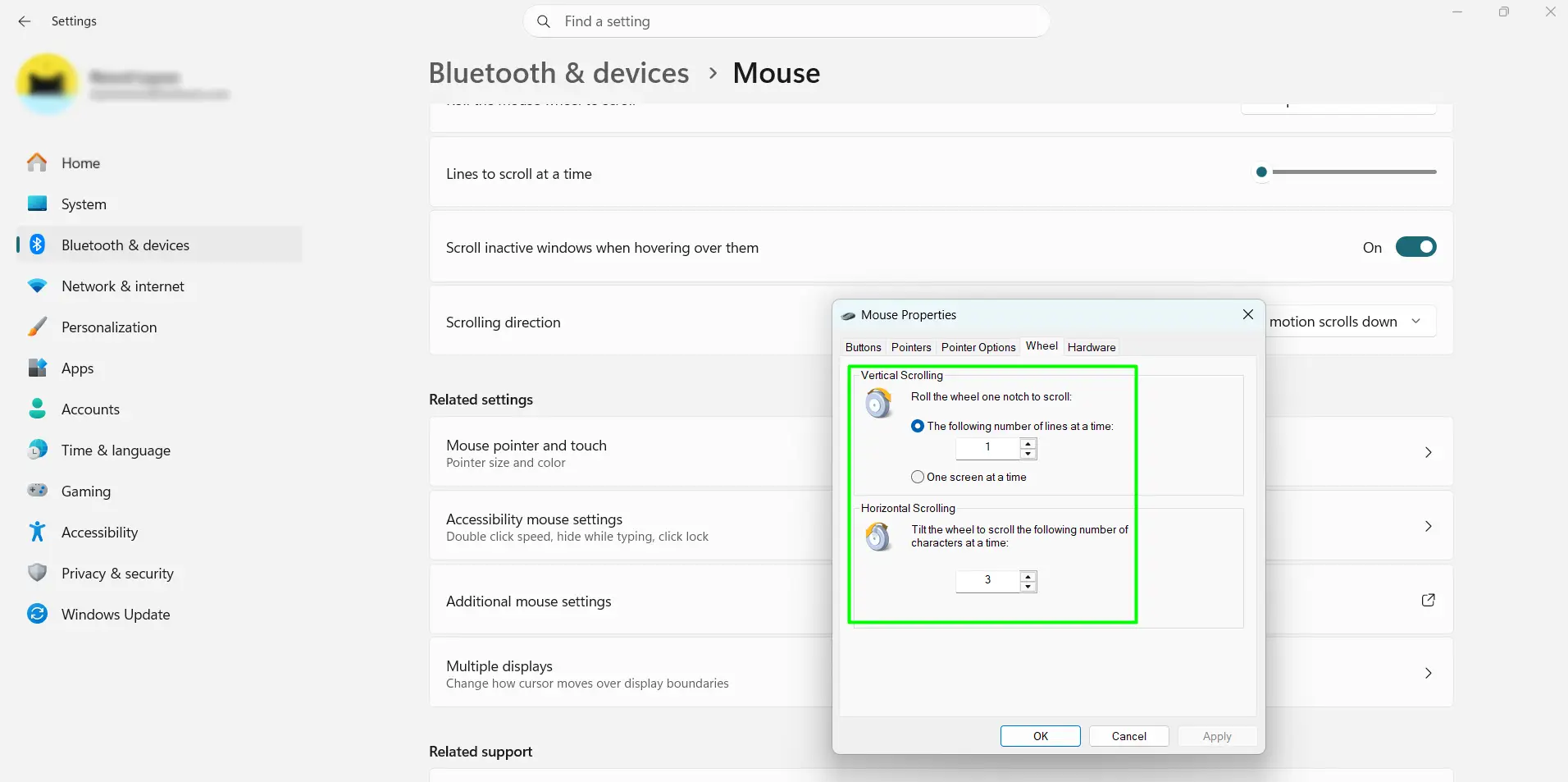Select 'One screen at a time' radio
Screen dimensions: 1568x782
[918, 477]
